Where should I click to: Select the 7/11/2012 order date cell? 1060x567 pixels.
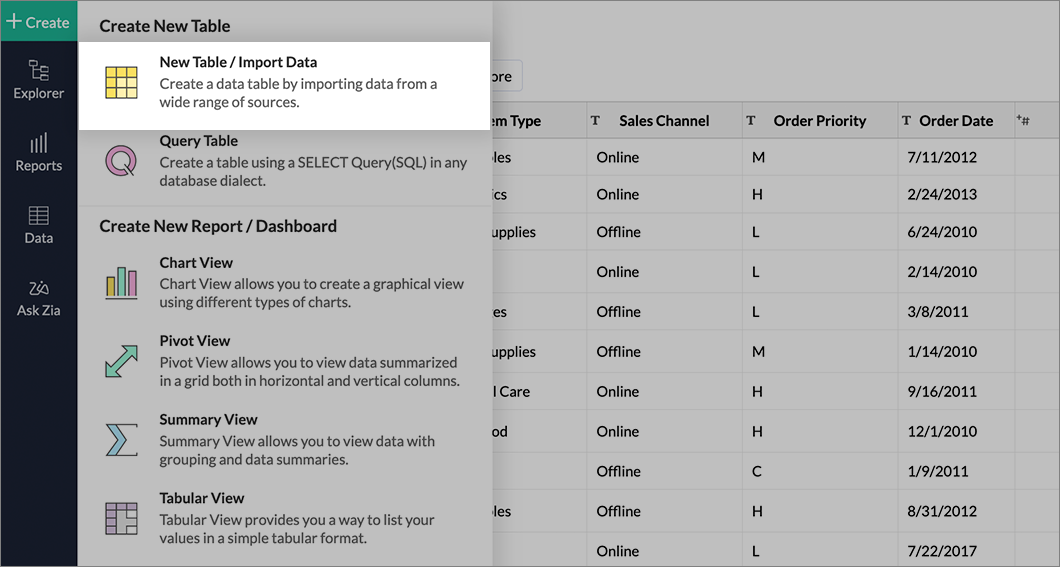(941, 157)
